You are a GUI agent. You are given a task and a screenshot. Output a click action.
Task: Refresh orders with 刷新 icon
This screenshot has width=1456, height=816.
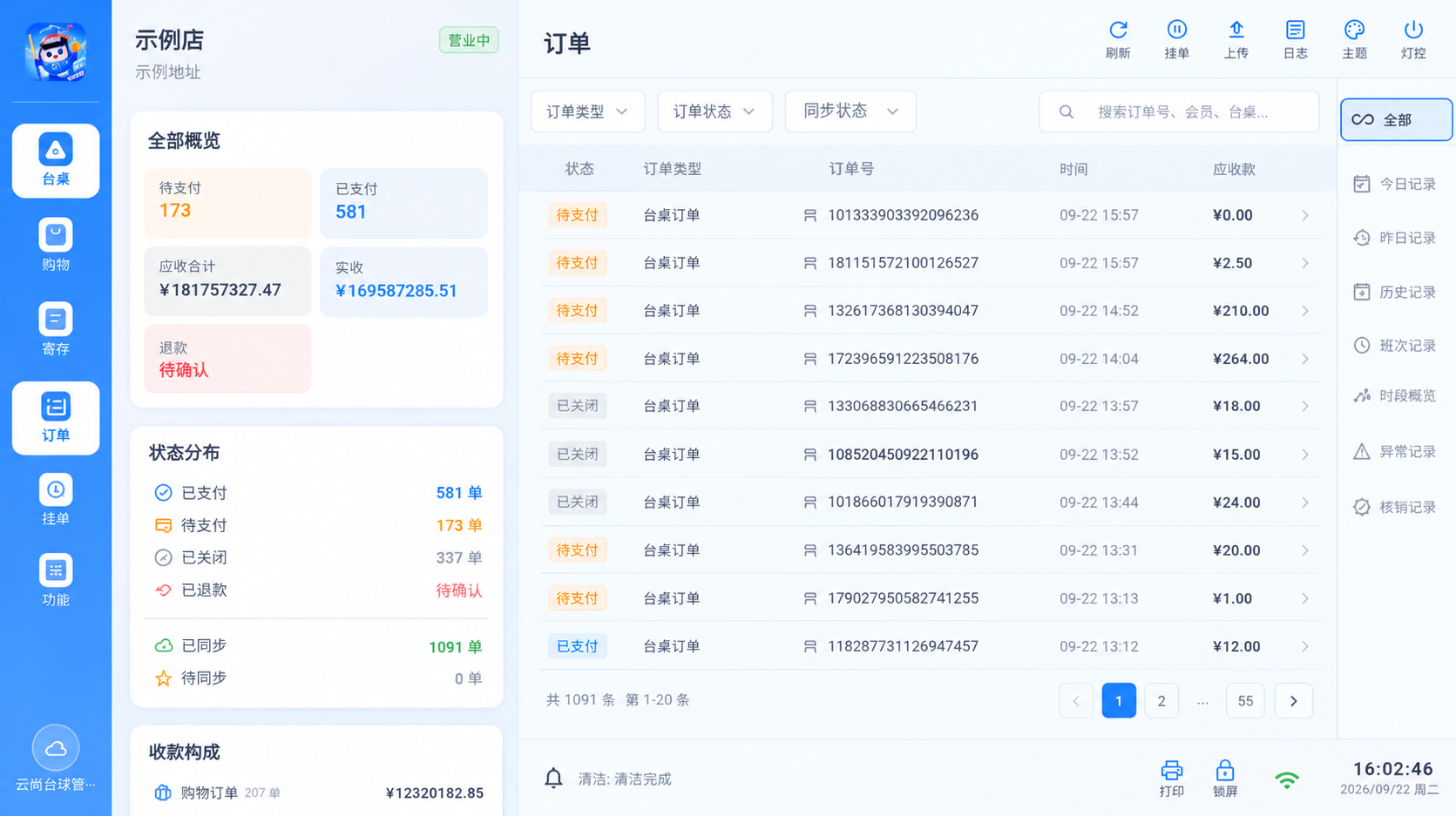tap(1118, 40)
